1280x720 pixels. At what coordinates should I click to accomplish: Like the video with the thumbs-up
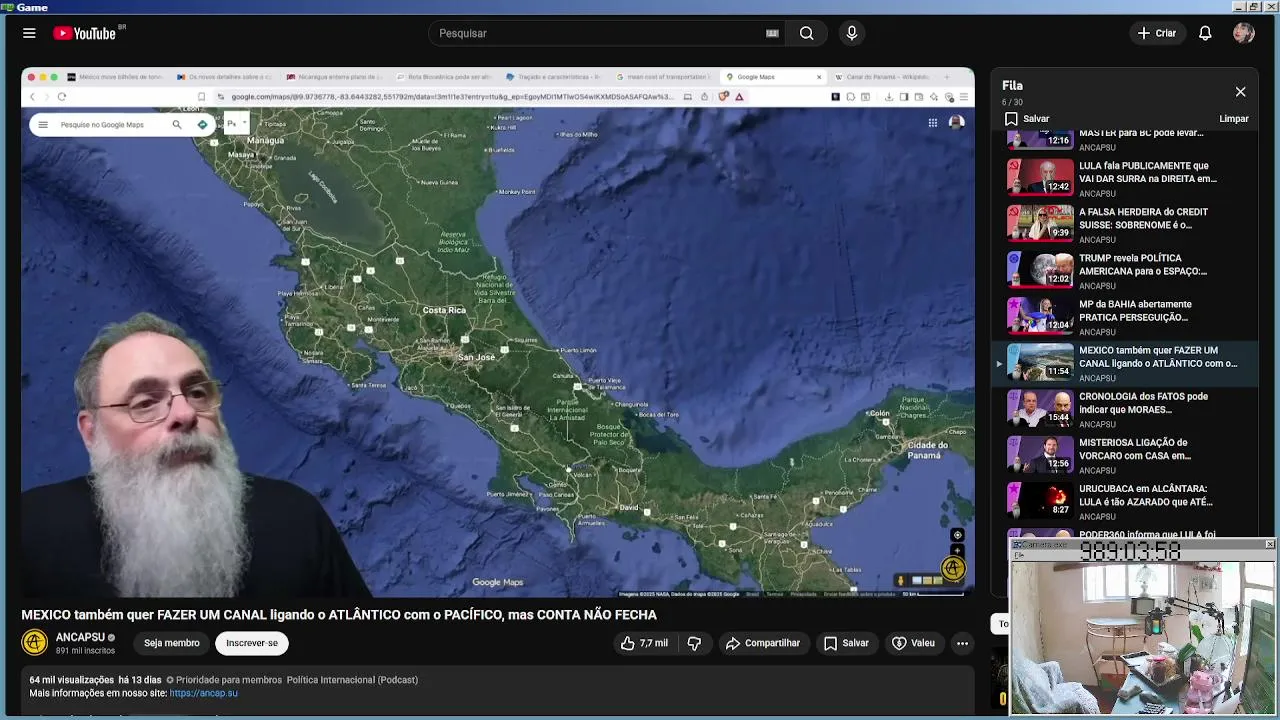(x=644, y=643)
